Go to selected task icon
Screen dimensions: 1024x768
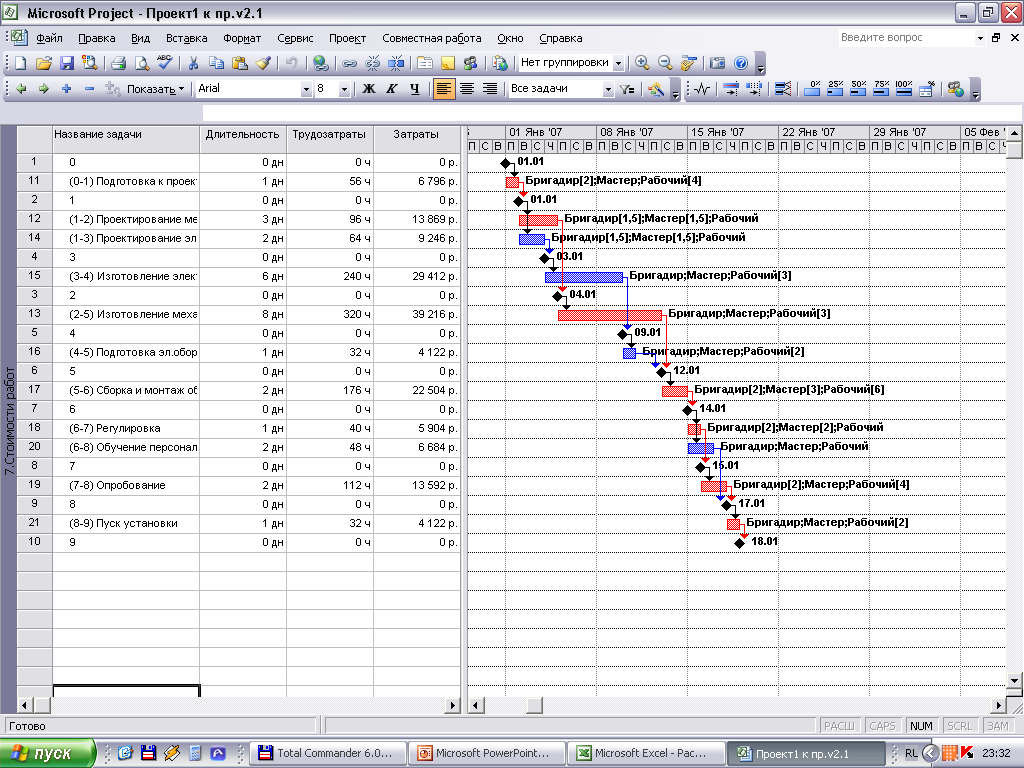click(688, 63)
